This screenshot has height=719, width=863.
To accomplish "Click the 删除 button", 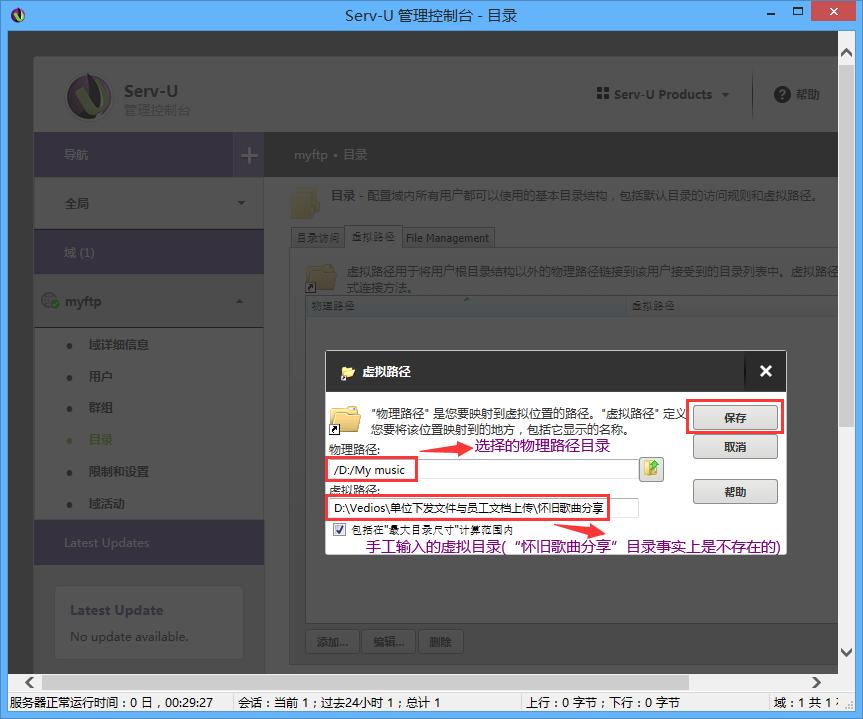I will tap(440, 641).
